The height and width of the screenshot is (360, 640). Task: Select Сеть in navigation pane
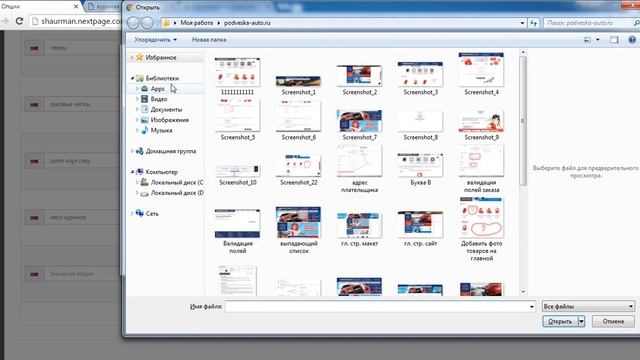point(152,214)
